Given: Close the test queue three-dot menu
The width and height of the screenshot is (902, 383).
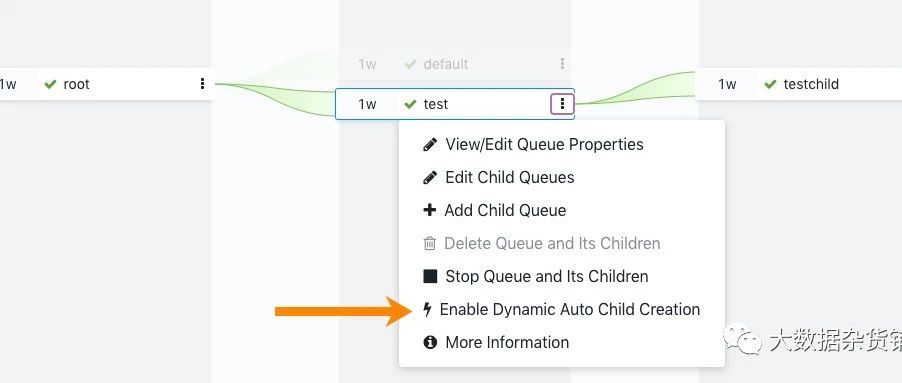Looking at the screenshot, I should click(563, 104).
